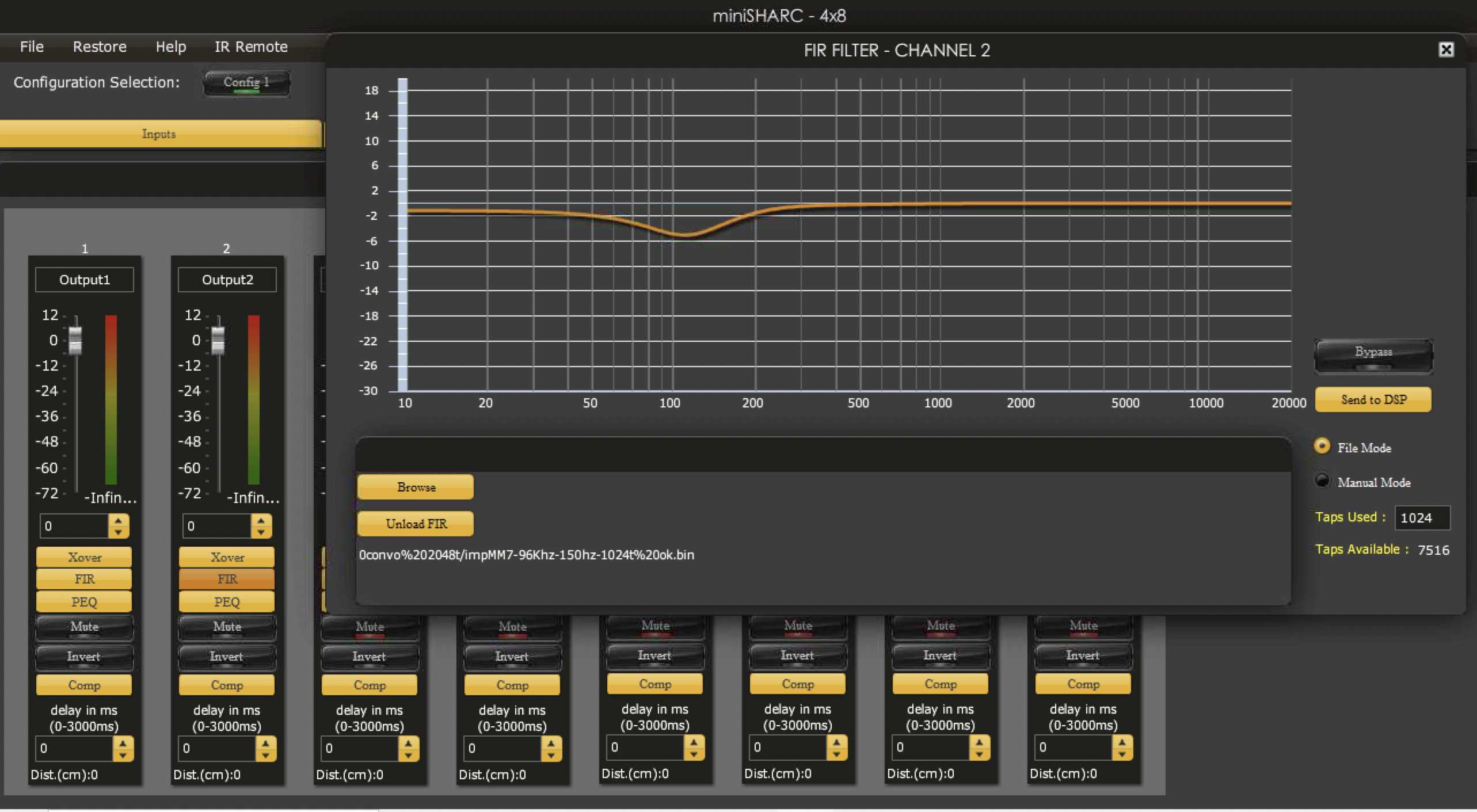Switch to the Inputs tab
Viewport: 1477px width, 812px height.
159,134
